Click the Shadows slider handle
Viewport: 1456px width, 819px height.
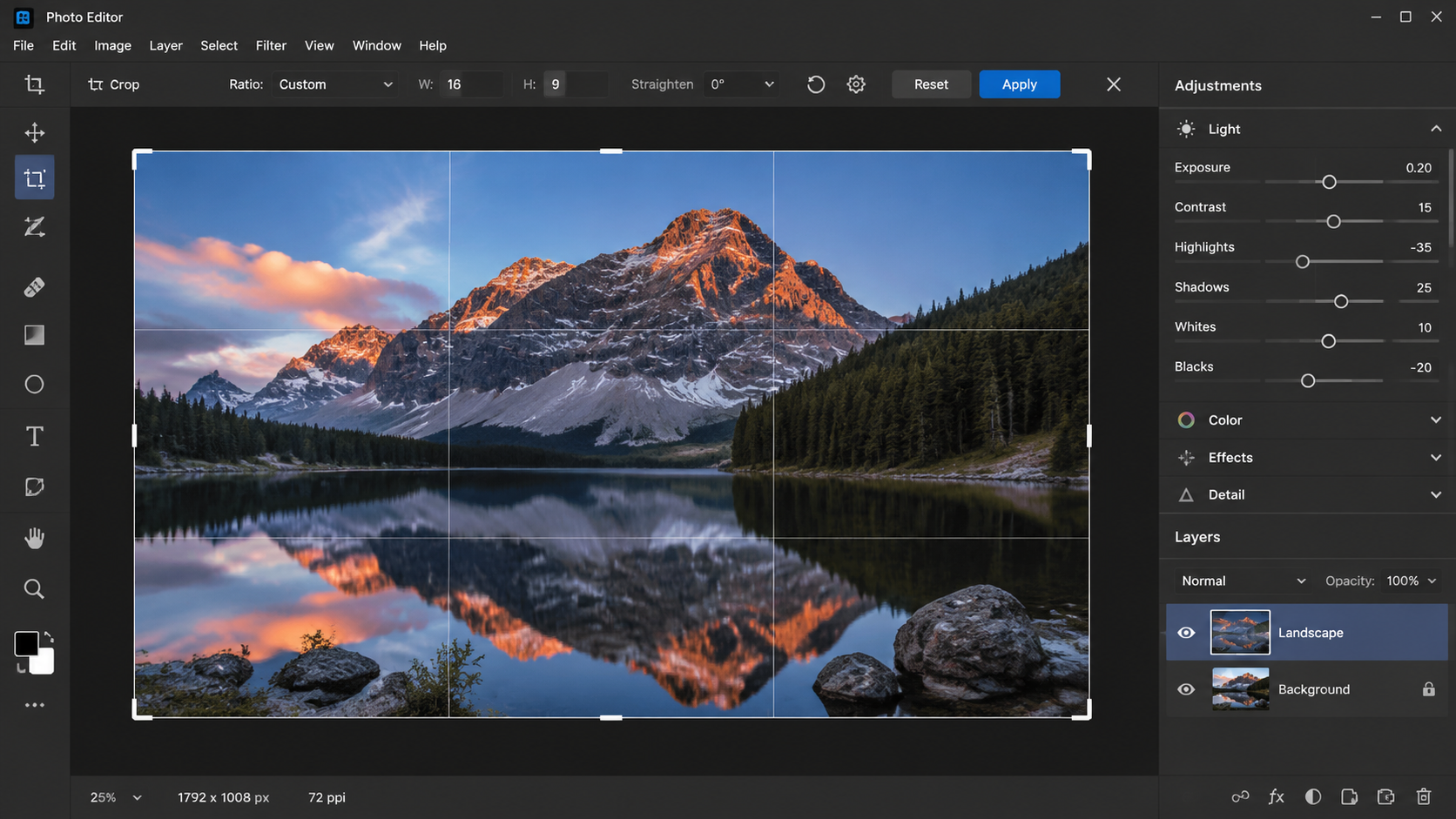pyautogui.click(x=1341, y=301)
